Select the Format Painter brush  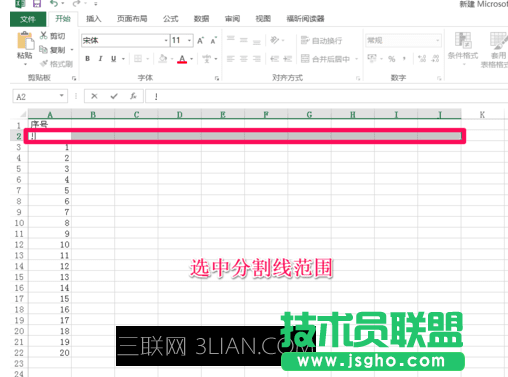pos(44,63)
